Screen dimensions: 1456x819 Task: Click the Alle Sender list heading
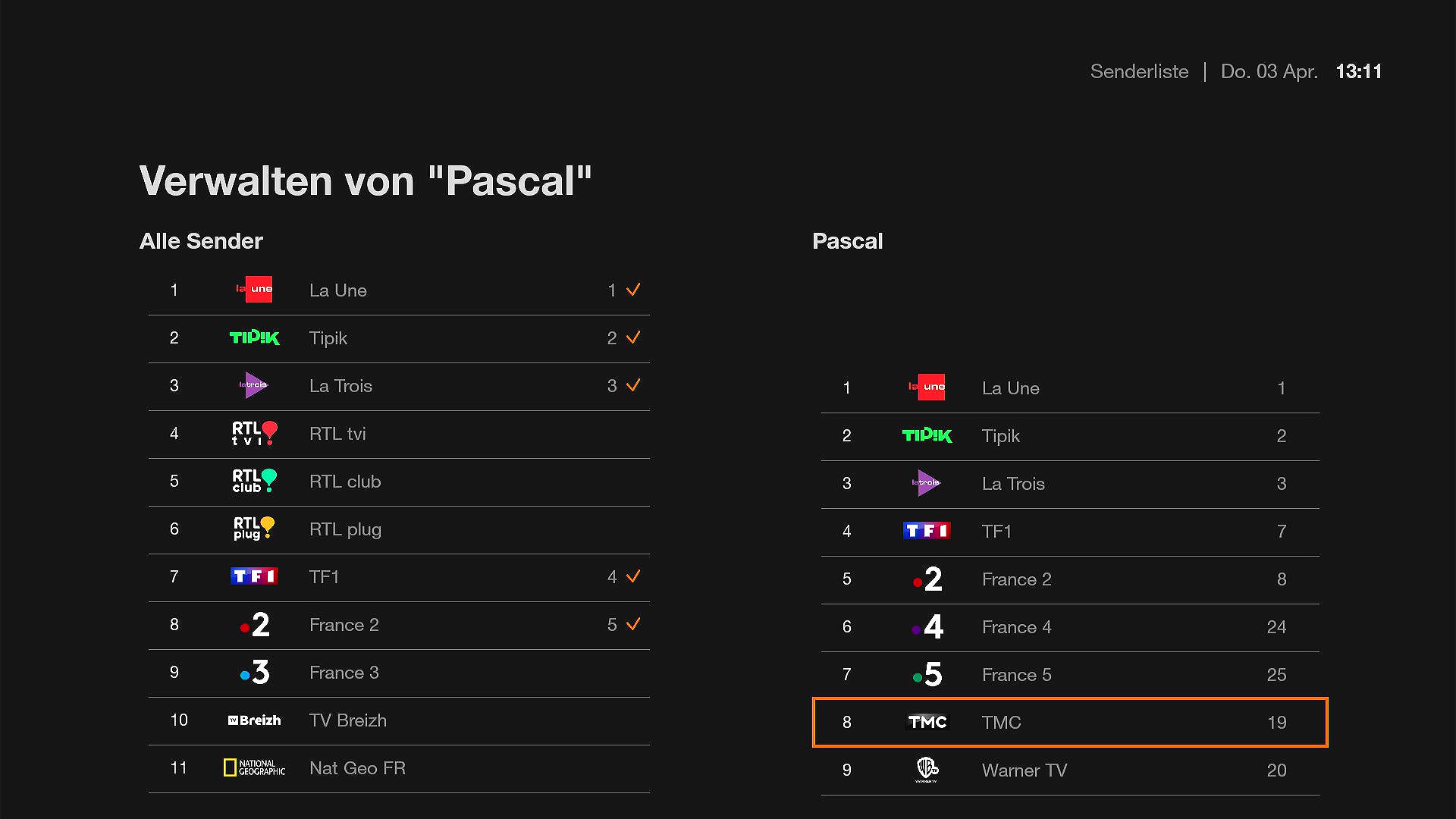[201, 241]
